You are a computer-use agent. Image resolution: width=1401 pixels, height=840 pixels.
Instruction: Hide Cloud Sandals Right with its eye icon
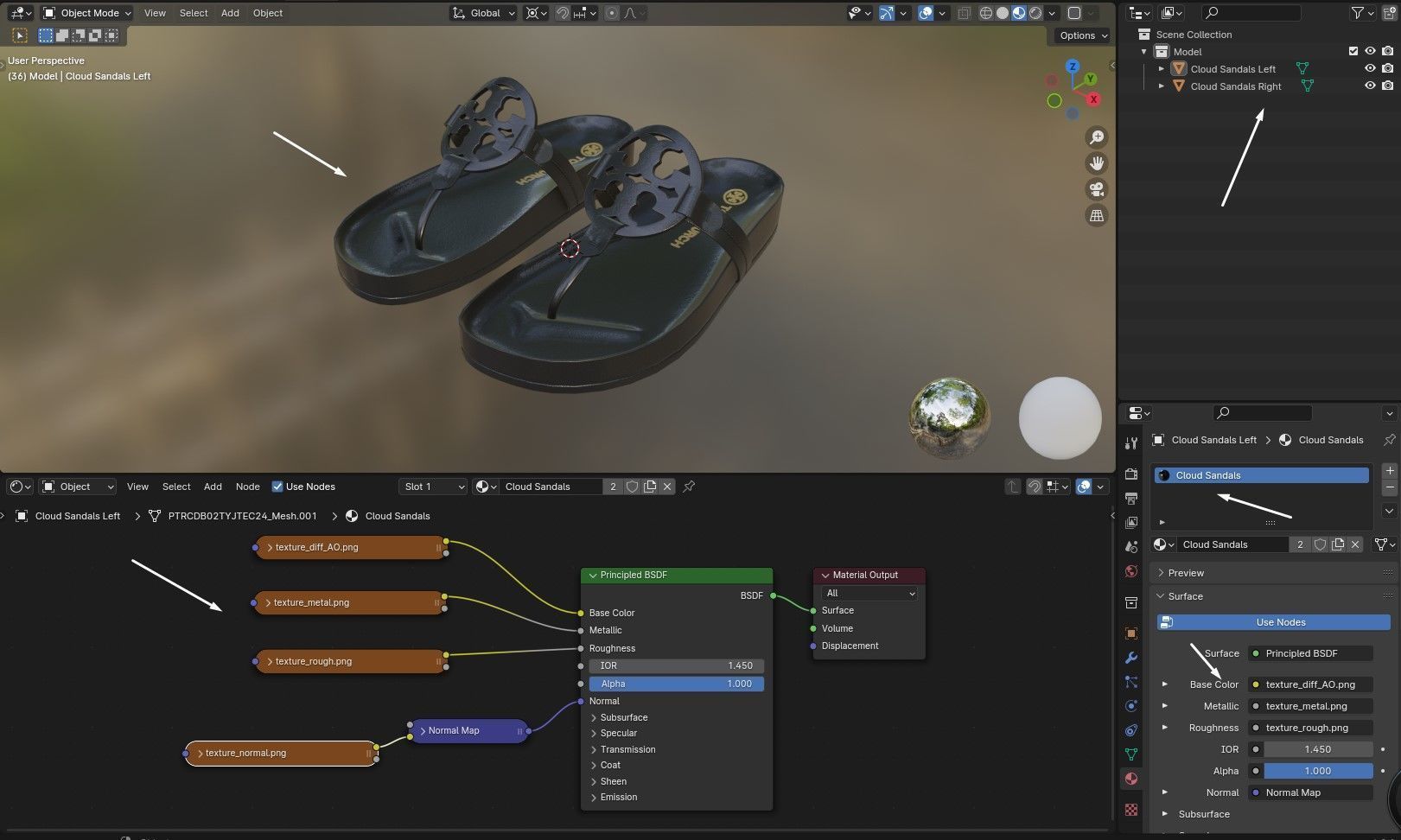(1370, 86)
